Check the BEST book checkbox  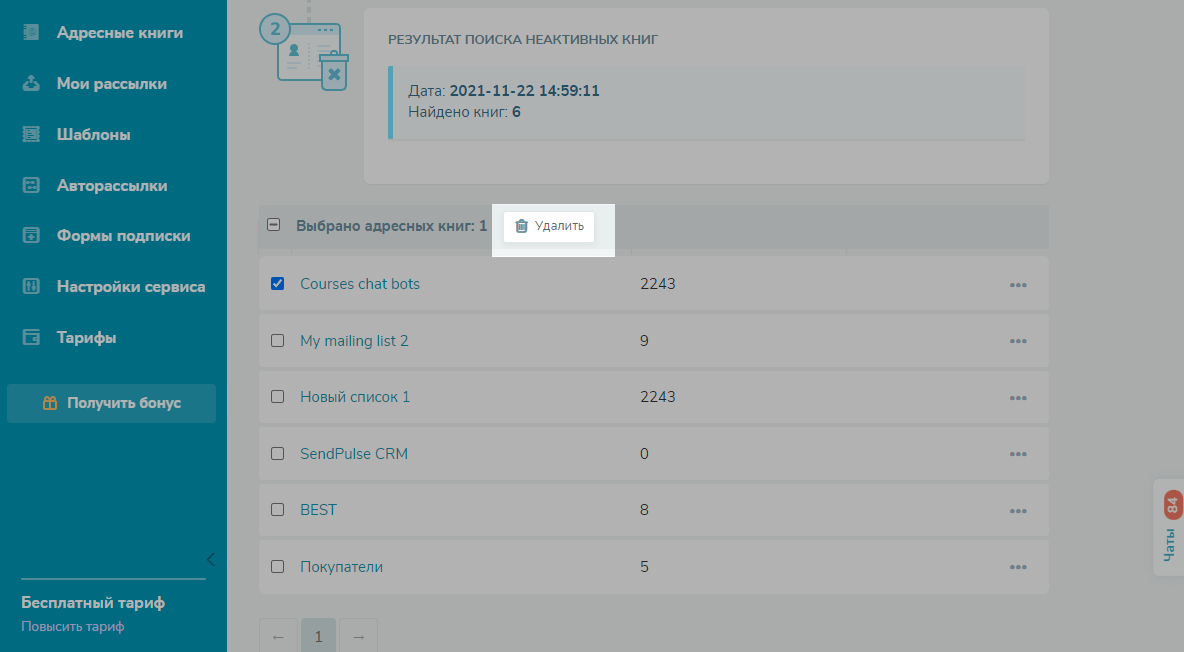tap(277, 509)
